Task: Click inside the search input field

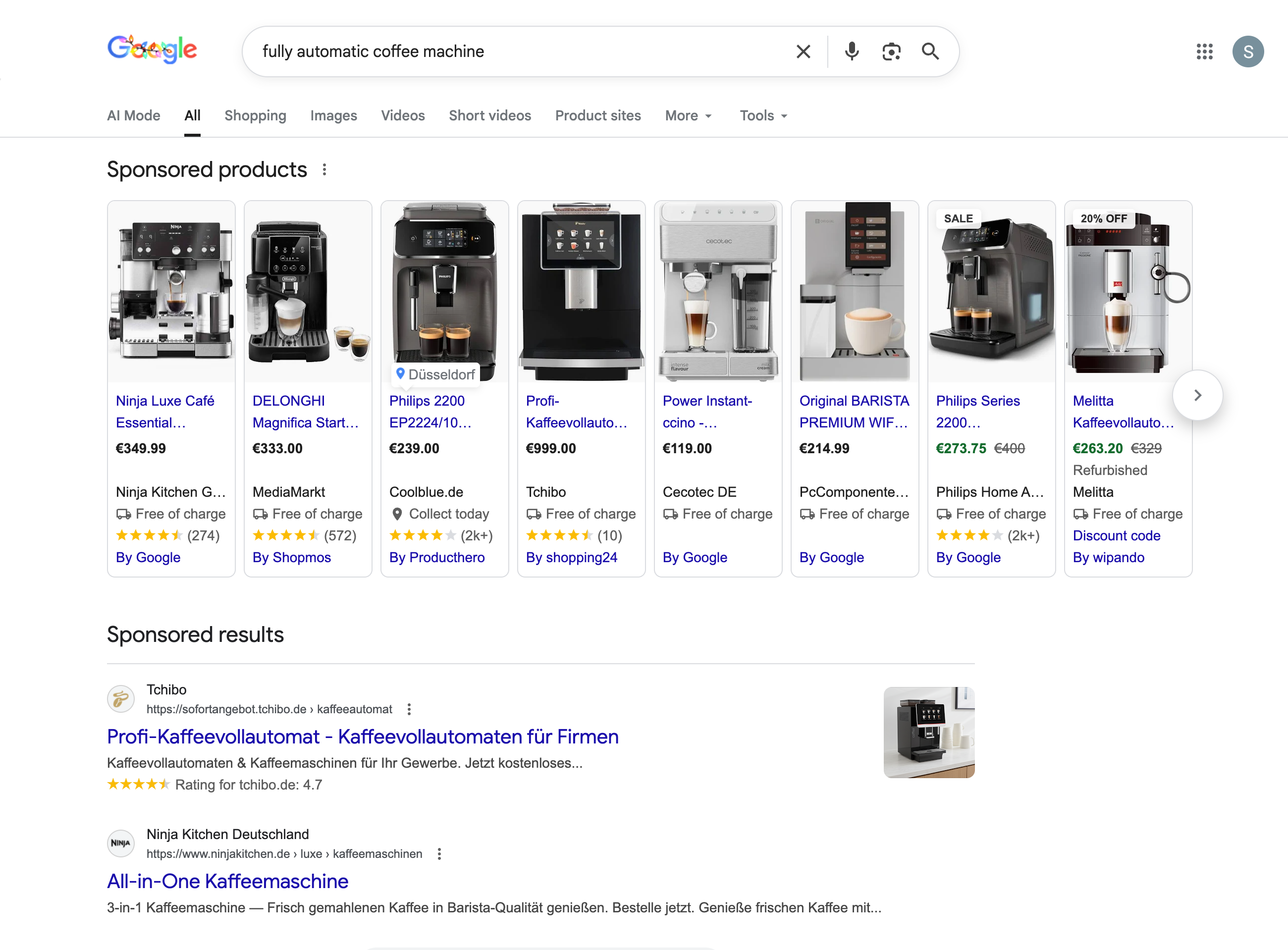Action: 518,51
